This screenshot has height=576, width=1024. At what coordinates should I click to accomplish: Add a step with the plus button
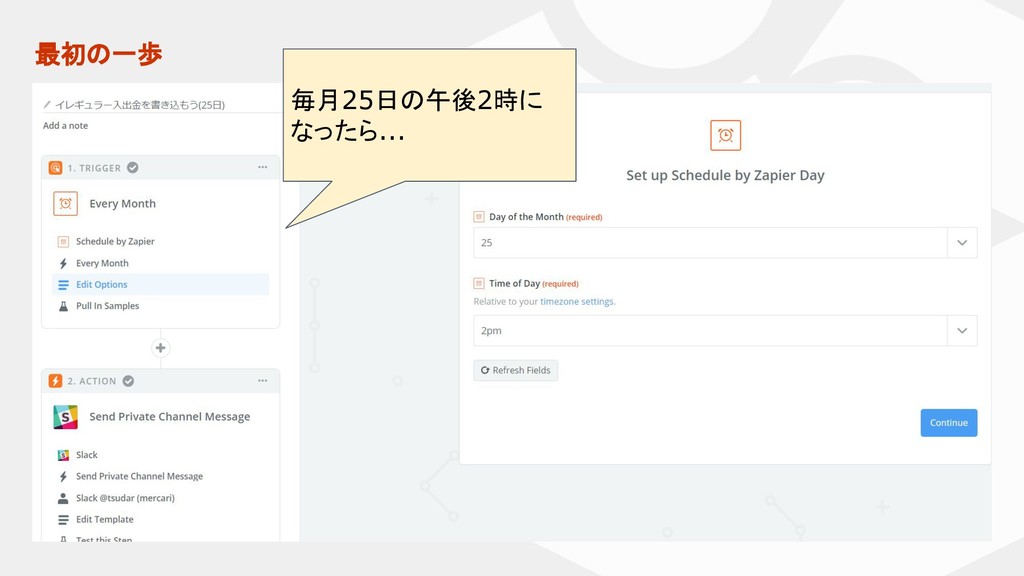pos(161,347)
